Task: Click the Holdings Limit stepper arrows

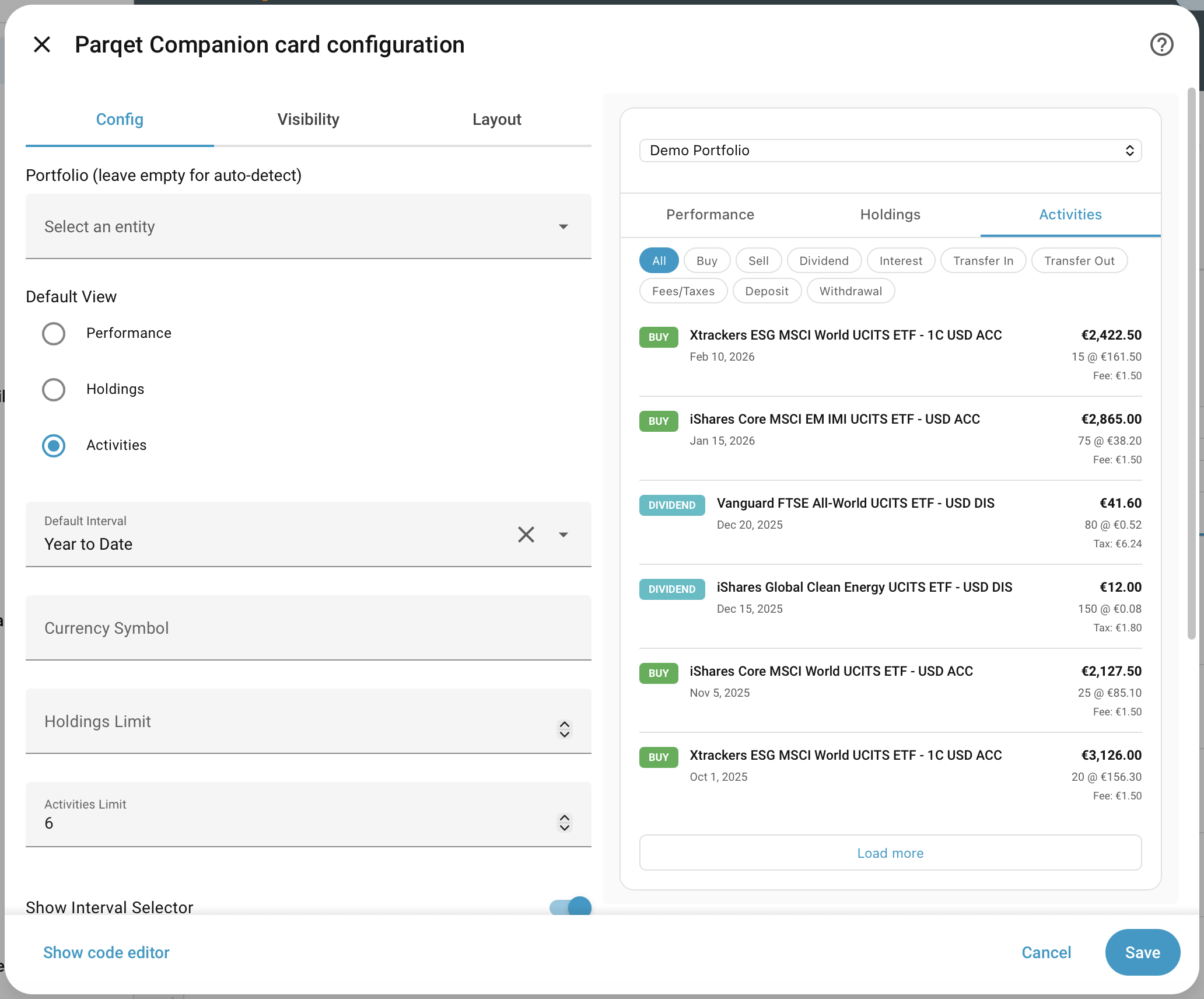Action: [x=564, y=729]
